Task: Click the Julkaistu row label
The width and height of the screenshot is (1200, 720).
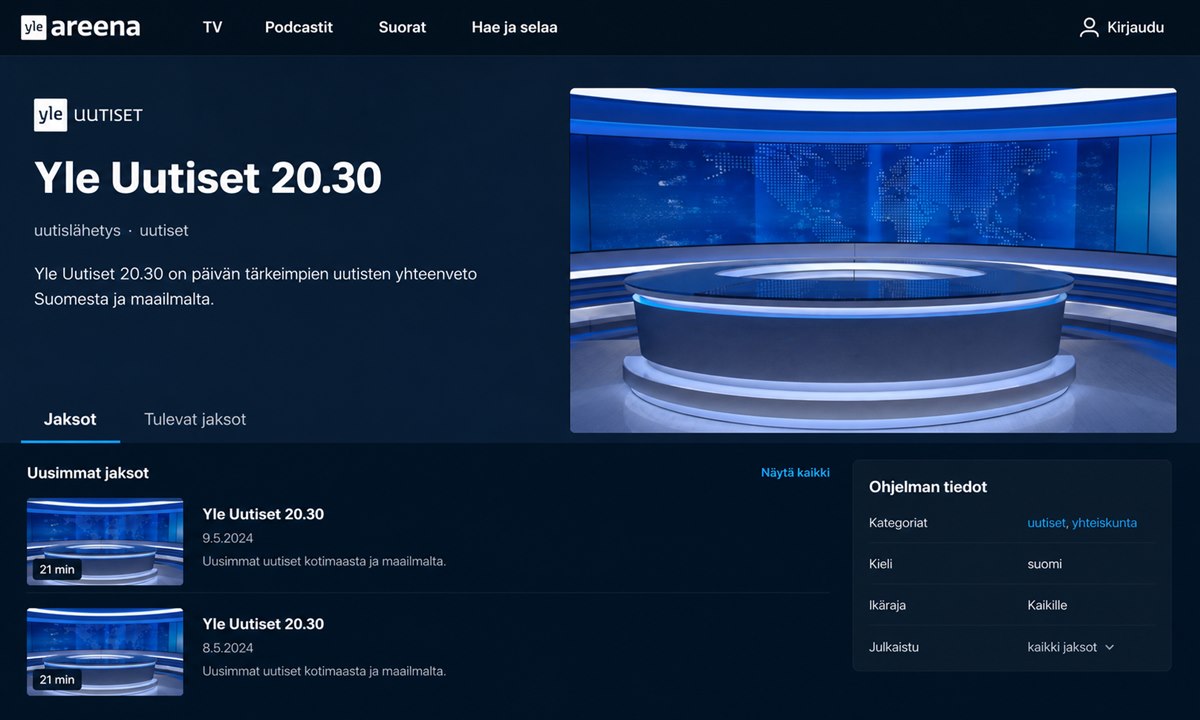Action: [894, 647]
